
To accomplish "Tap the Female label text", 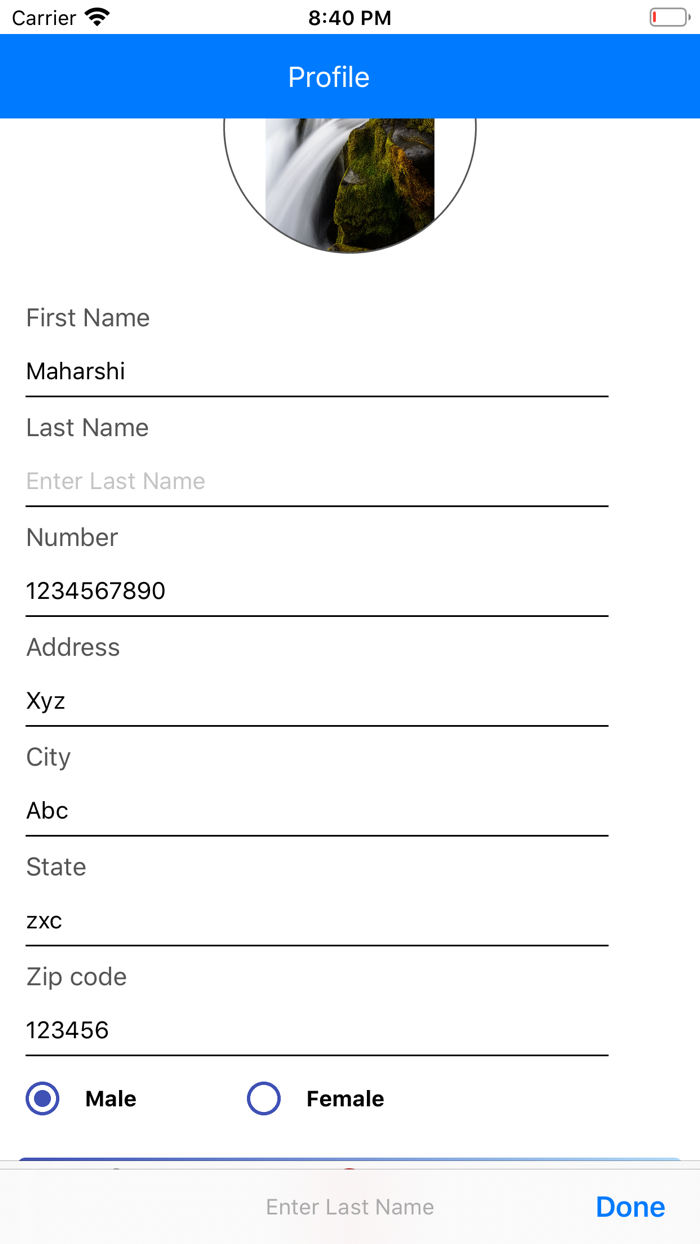I will click(x=345, y=1099).
